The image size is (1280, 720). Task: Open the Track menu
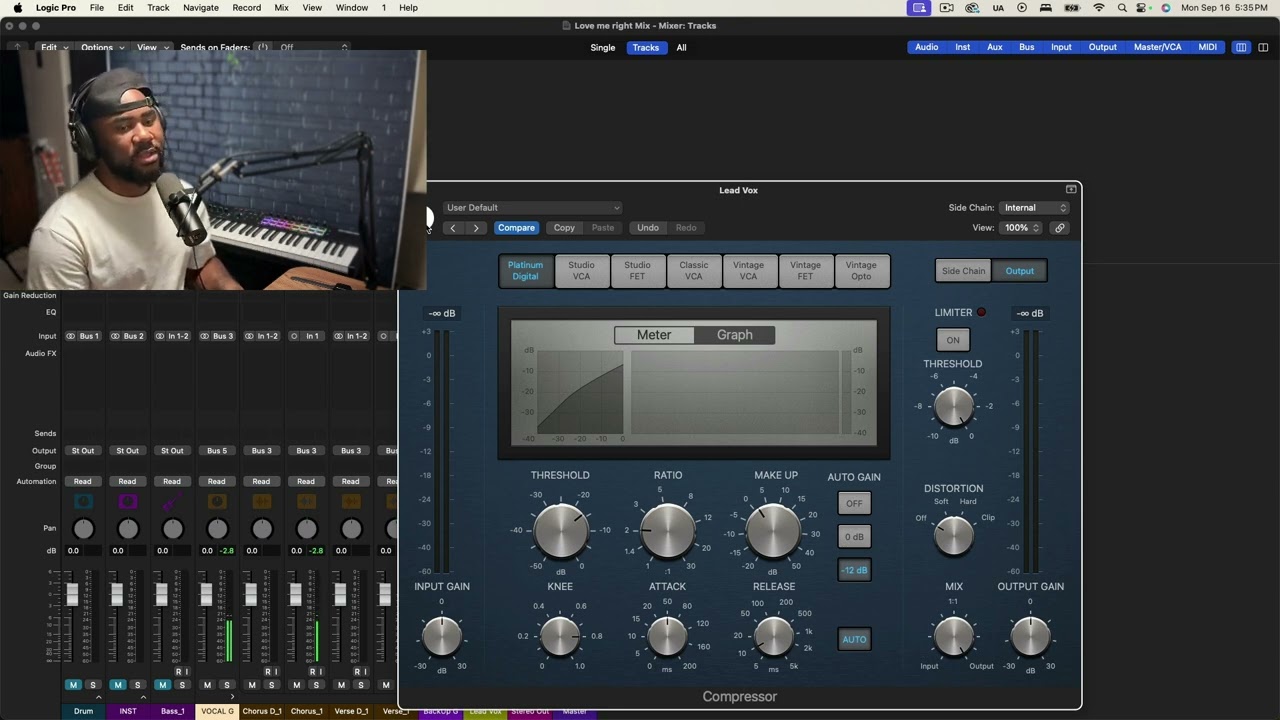158,8
